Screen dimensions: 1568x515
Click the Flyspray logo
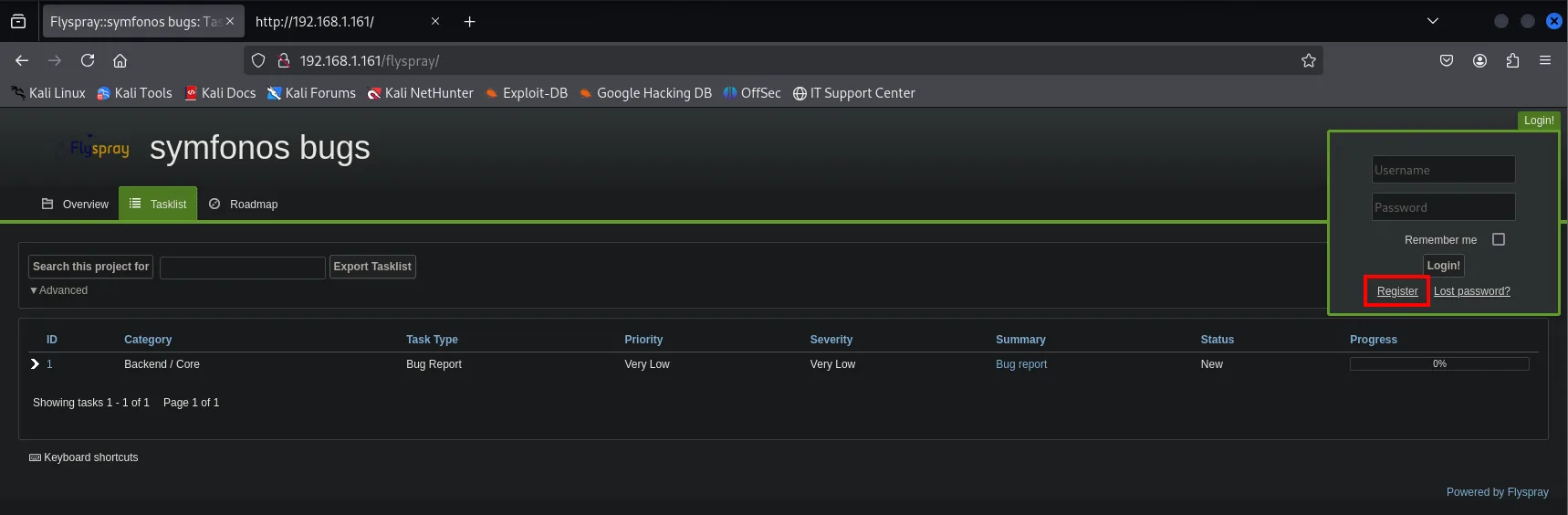(99, 148)
